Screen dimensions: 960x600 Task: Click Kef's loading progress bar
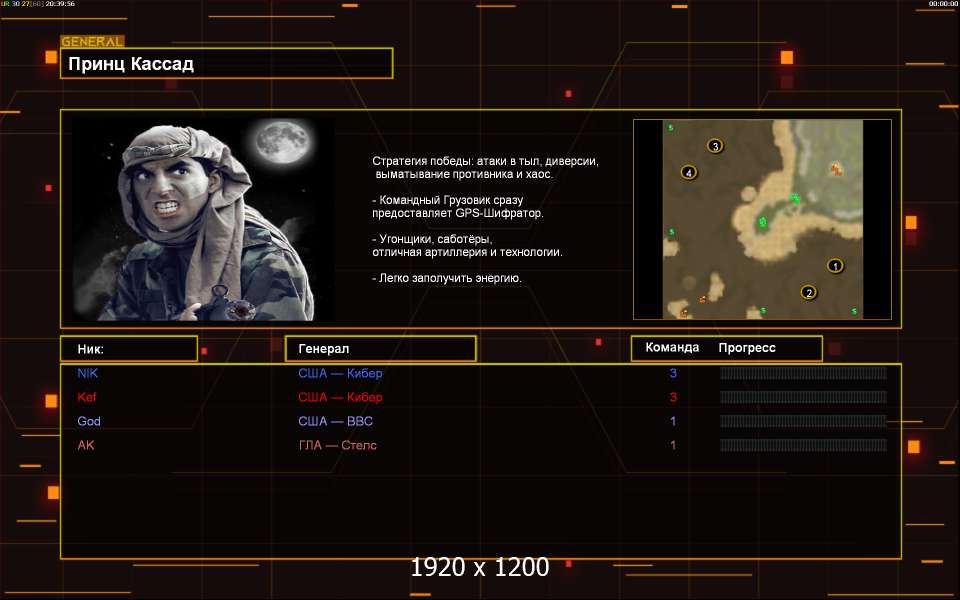coord(803,397)
